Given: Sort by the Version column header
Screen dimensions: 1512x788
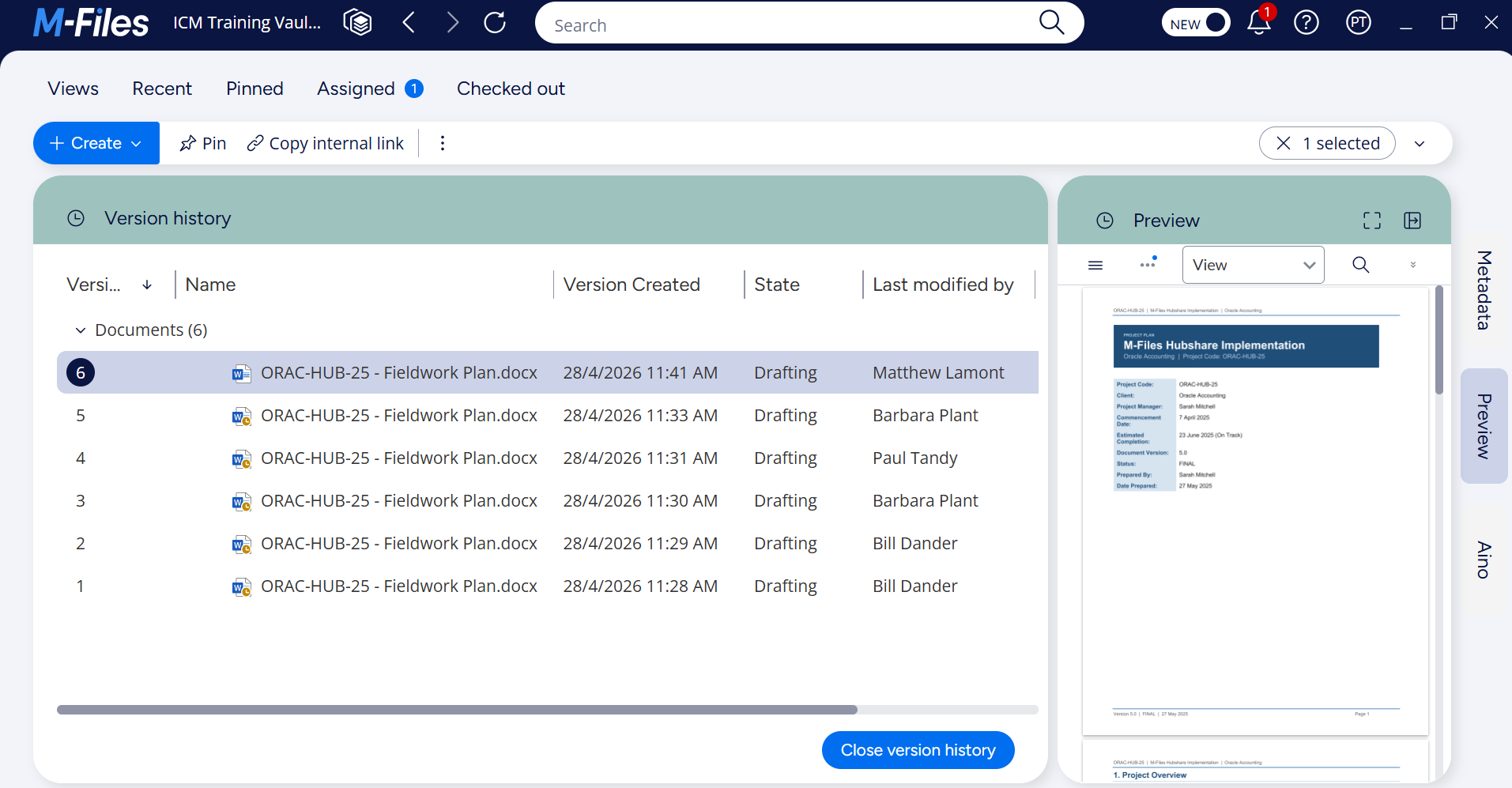Looking at the screenshot, I should pos(94,285).
